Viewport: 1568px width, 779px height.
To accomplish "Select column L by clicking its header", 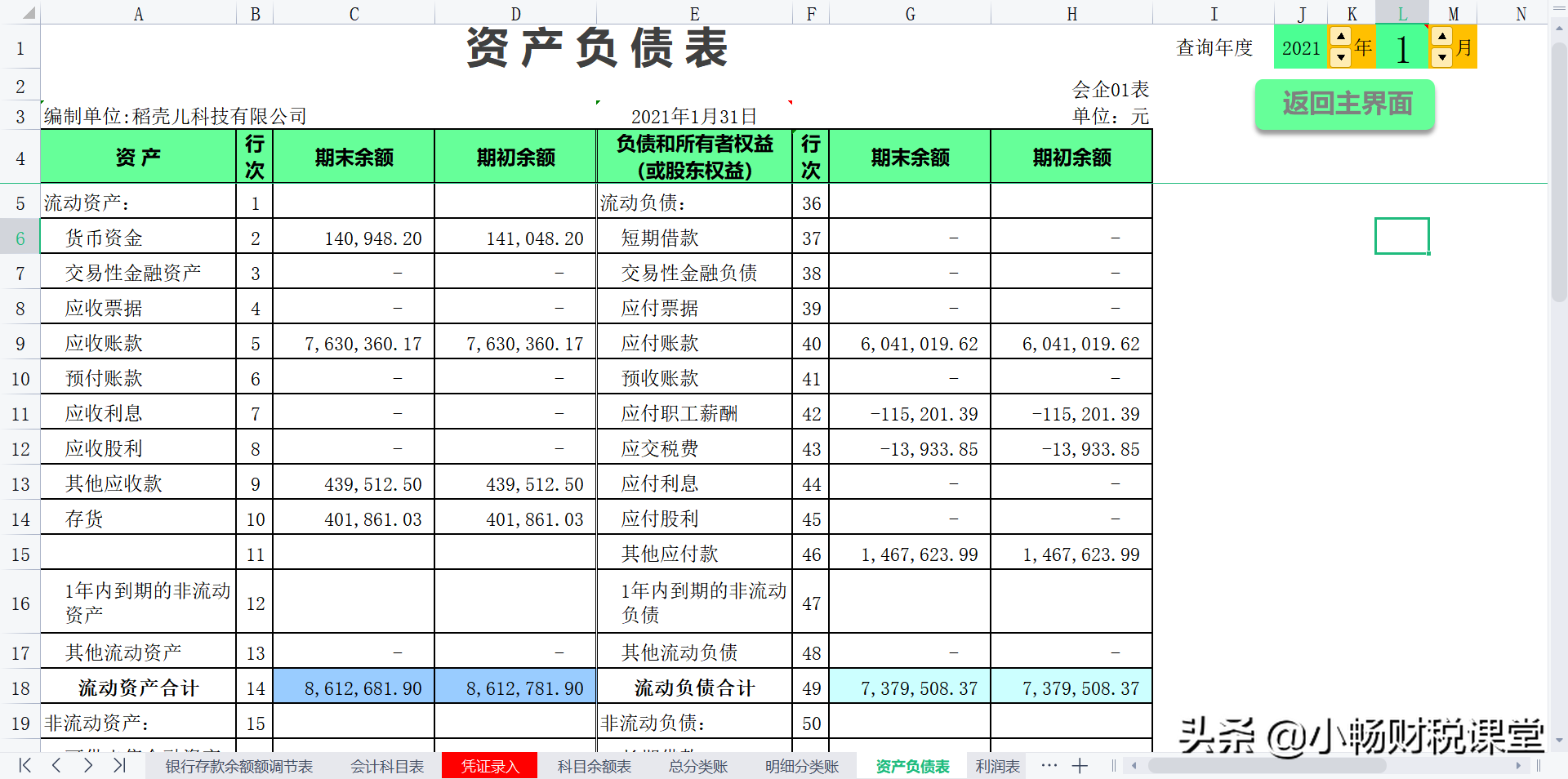I will tap(1401, 14).
